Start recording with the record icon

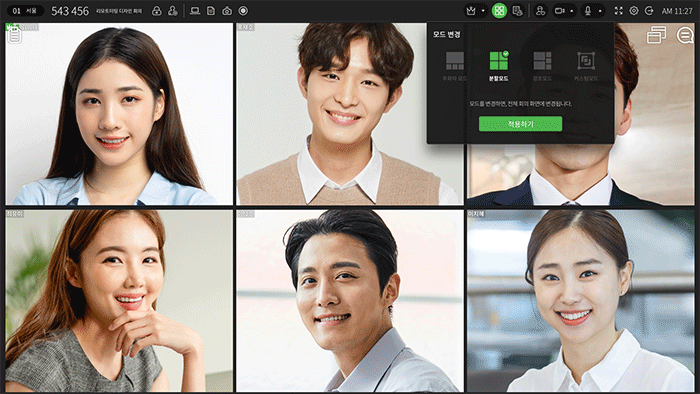(x=243, y=11)
